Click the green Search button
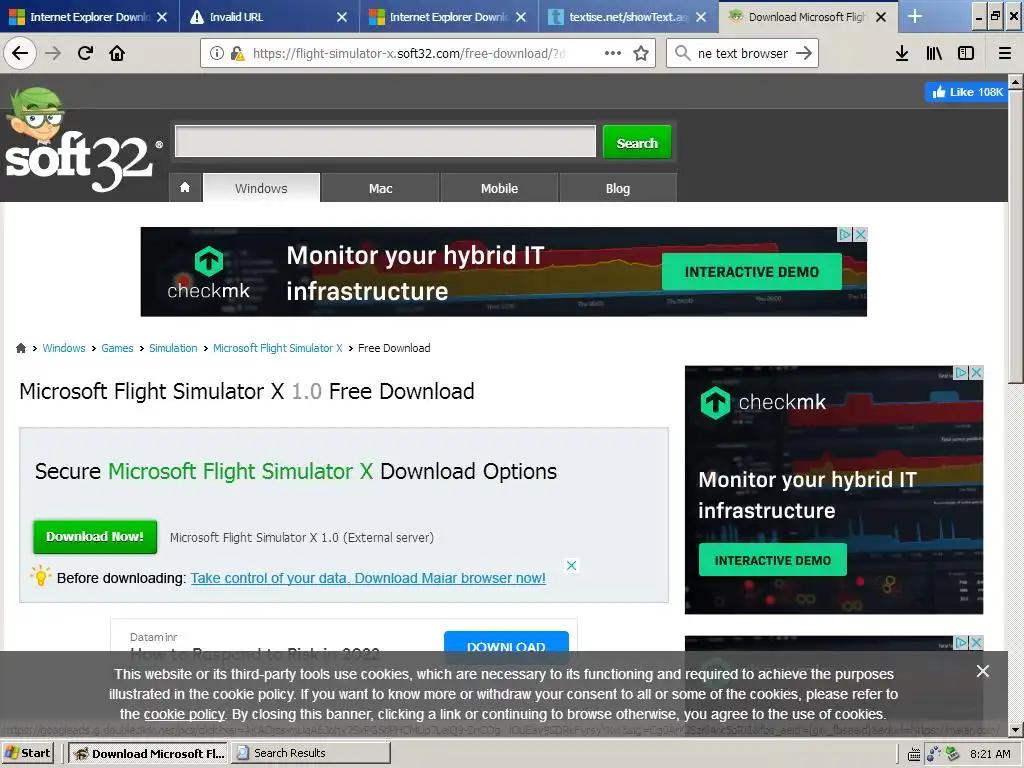Viewport: 1024px width, 768px height. point(637,142)
